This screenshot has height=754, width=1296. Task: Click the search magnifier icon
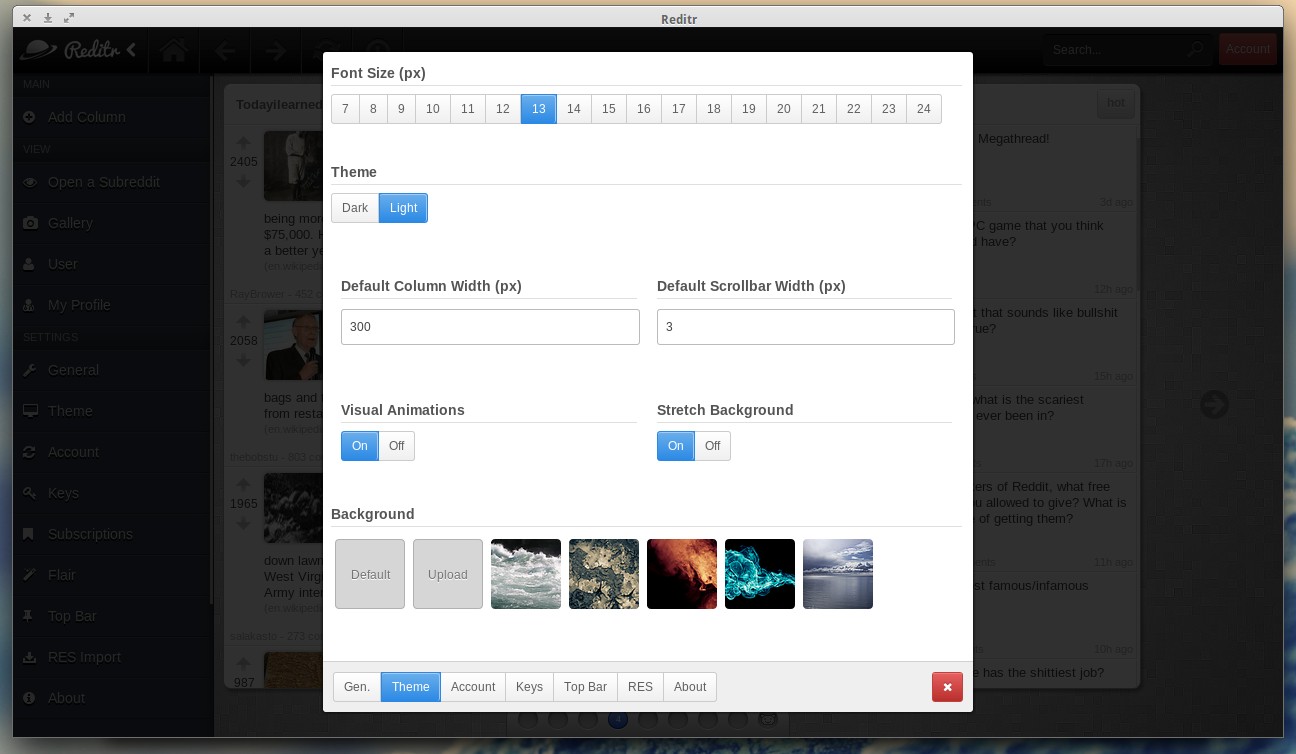[x=1195, y=49]
